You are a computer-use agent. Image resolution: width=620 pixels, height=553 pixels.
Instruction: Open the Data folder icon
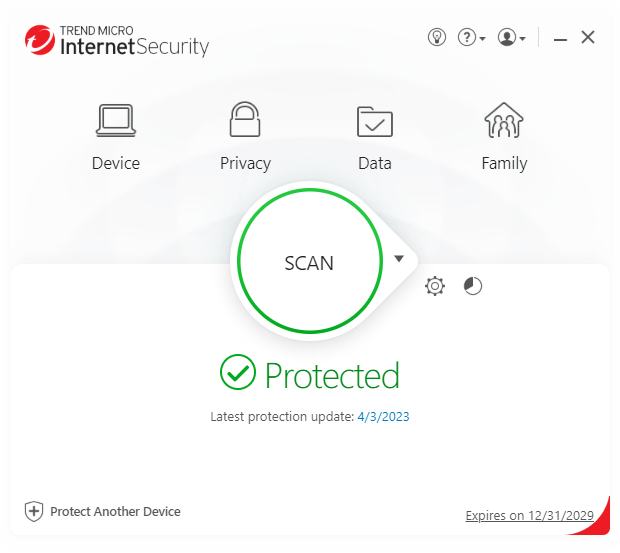click(x=375, y=121)
